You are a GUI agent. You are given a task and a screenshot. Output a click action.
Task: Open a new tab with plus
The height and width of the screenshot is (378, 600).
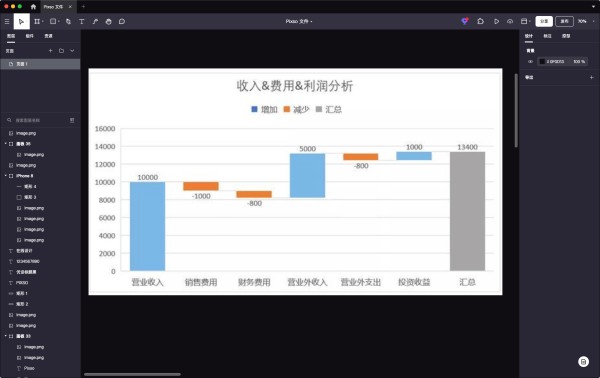point(83,7)
